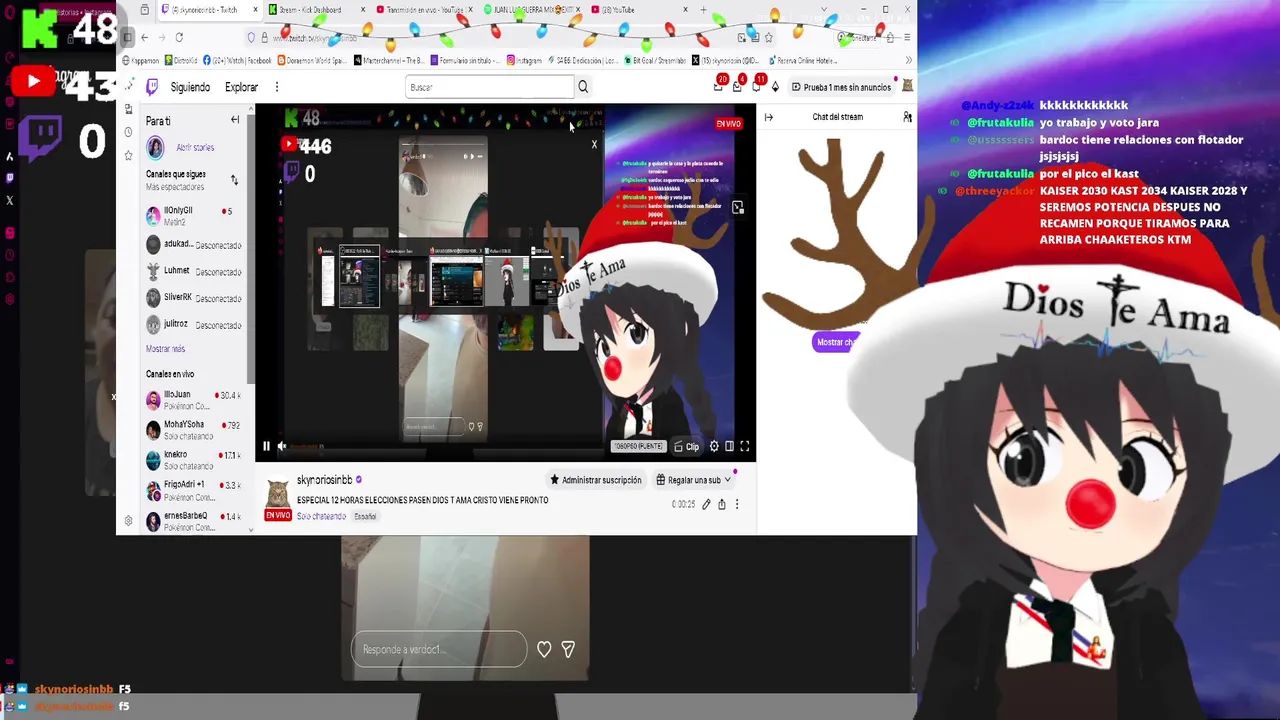
Task: Open Abrir stories link
Action: [195, 148]
